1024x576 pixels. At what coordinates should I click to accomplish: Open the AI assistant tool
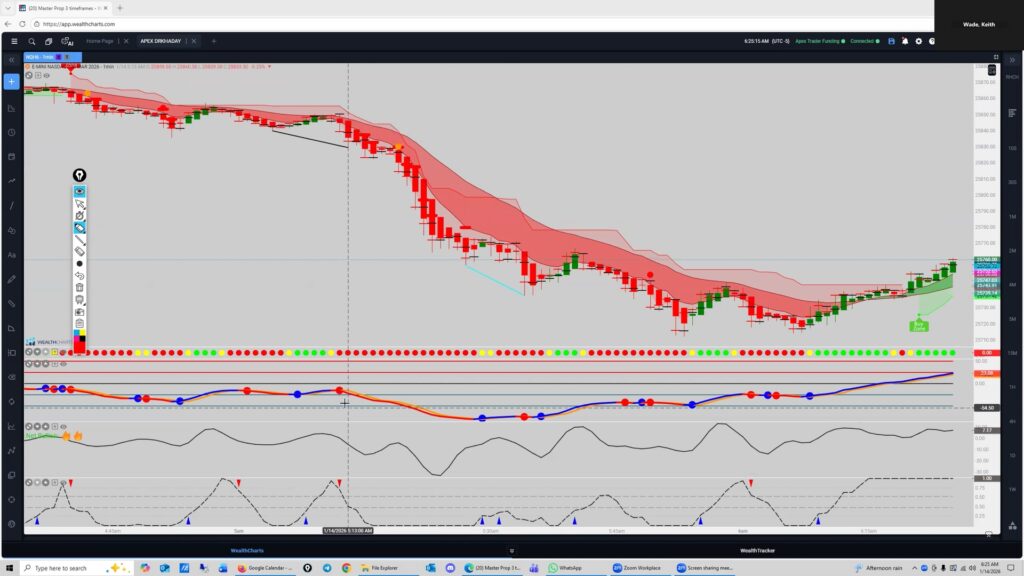67,41
